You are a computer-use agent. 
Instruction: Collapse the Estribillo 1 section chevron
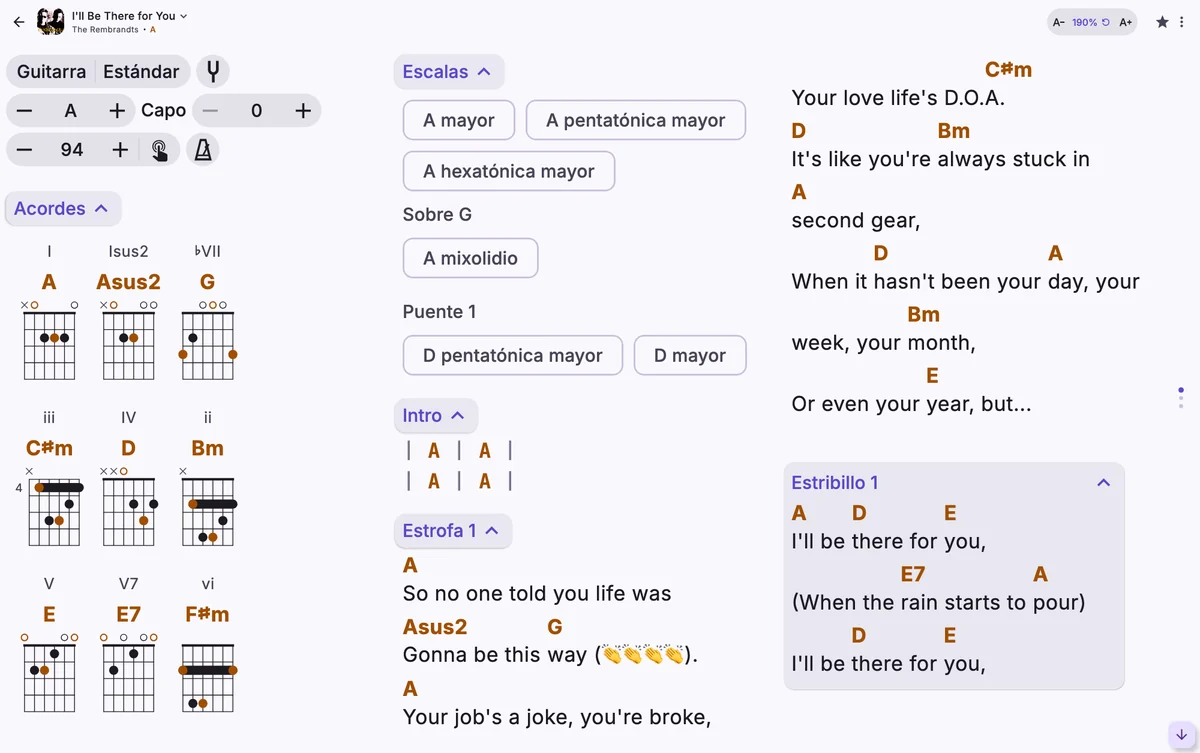point(1104,483)
